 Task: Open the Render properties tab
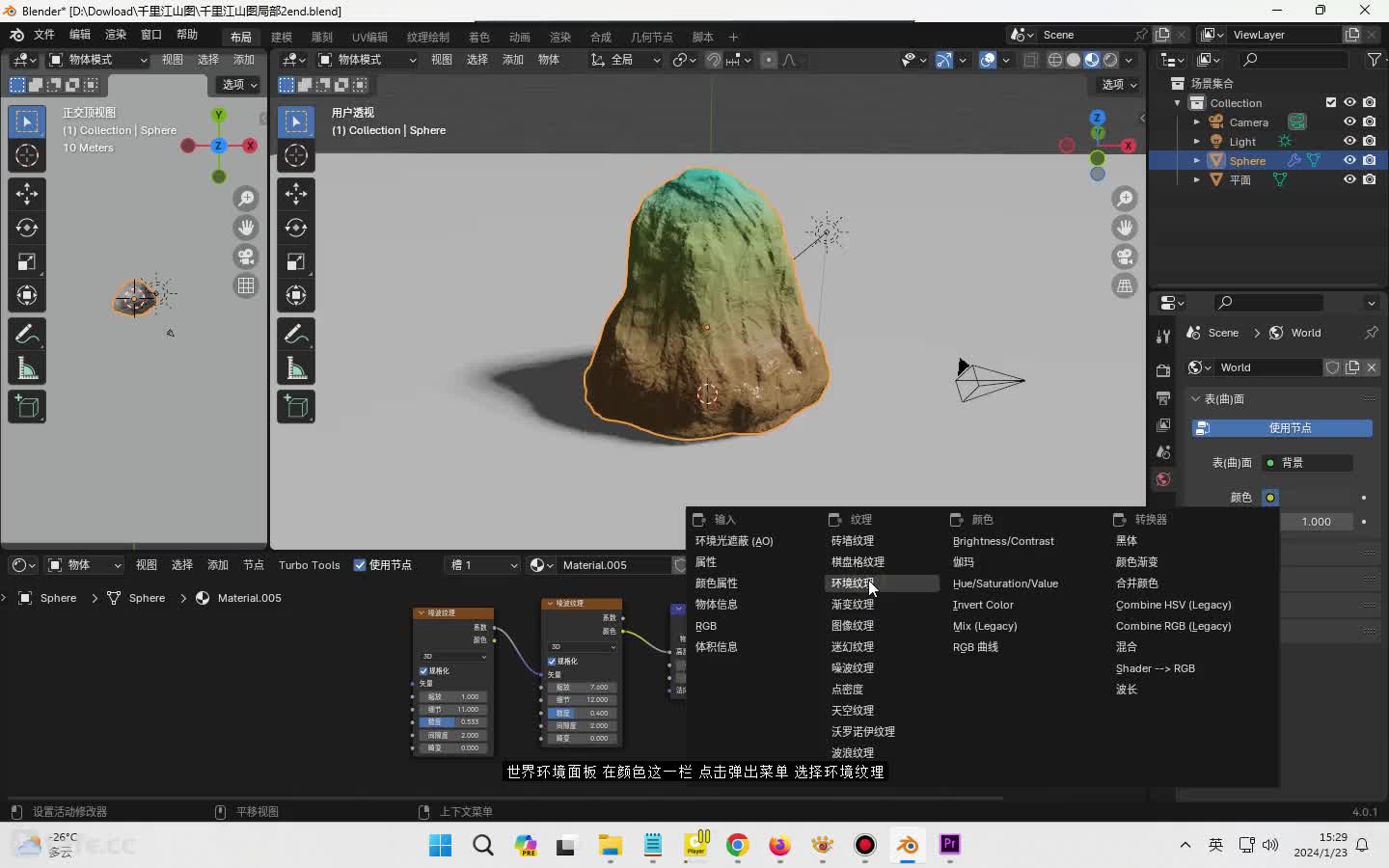(x=1163, y=370)
